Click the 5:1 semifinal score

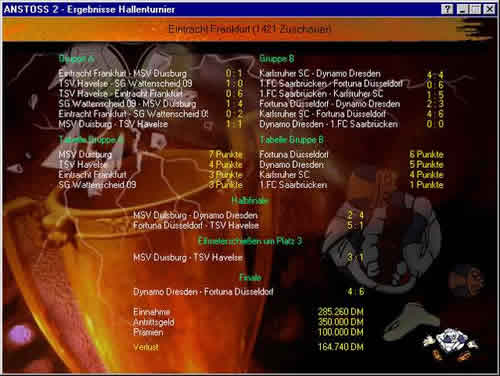tap(355, 226)
